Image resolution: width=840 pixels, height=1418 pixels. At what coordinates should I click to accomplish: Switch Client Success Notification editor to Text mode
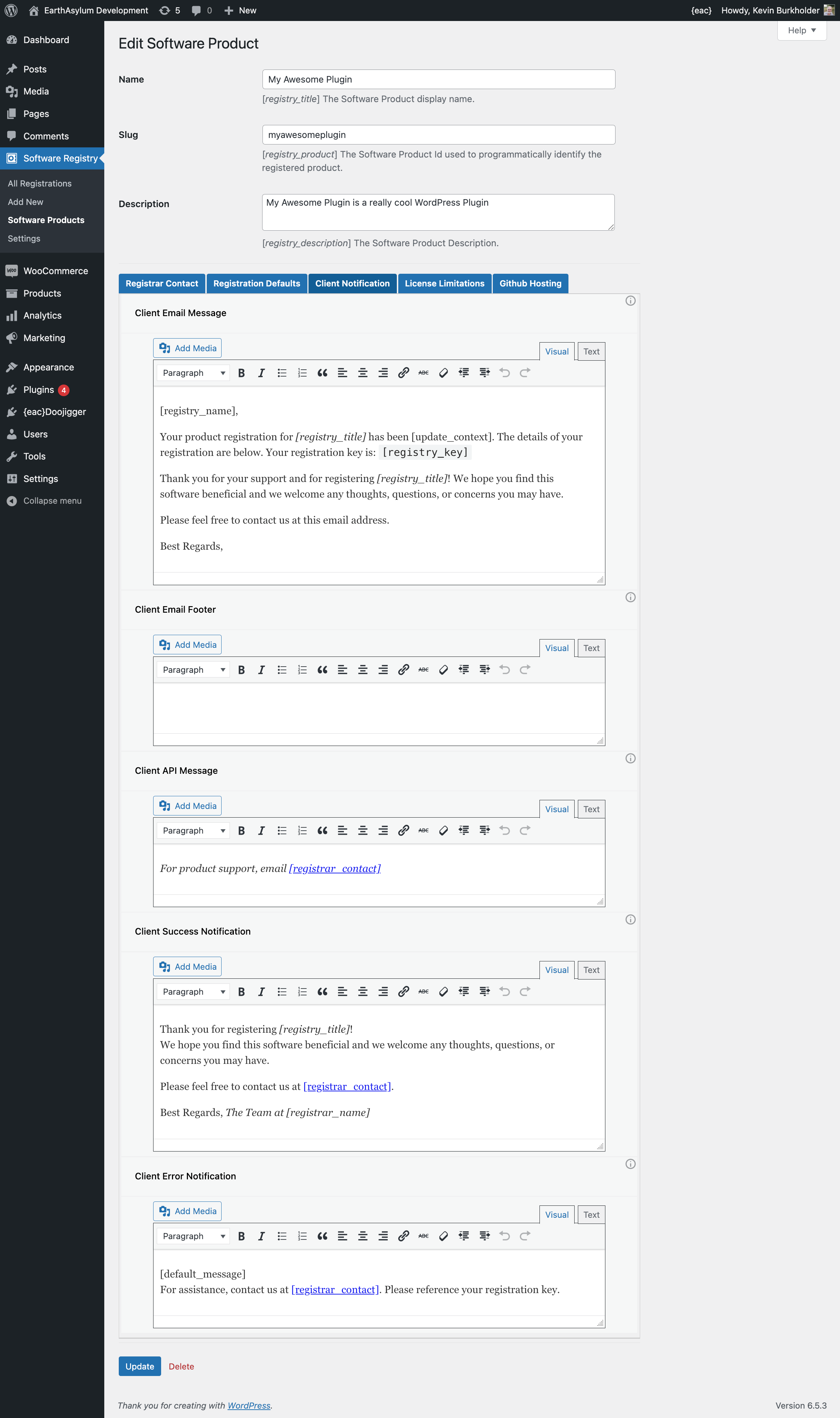591,970
